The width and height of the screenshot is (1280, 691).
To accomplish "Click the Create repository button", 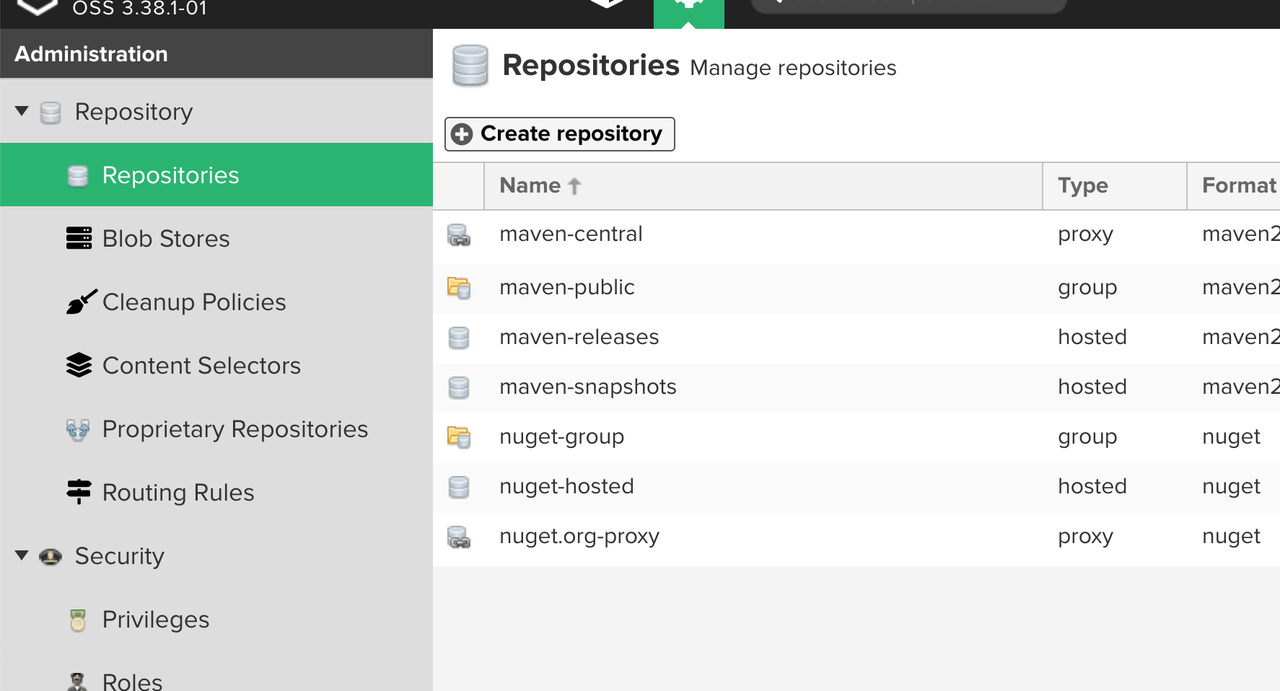I will click(x=560, y=134).
